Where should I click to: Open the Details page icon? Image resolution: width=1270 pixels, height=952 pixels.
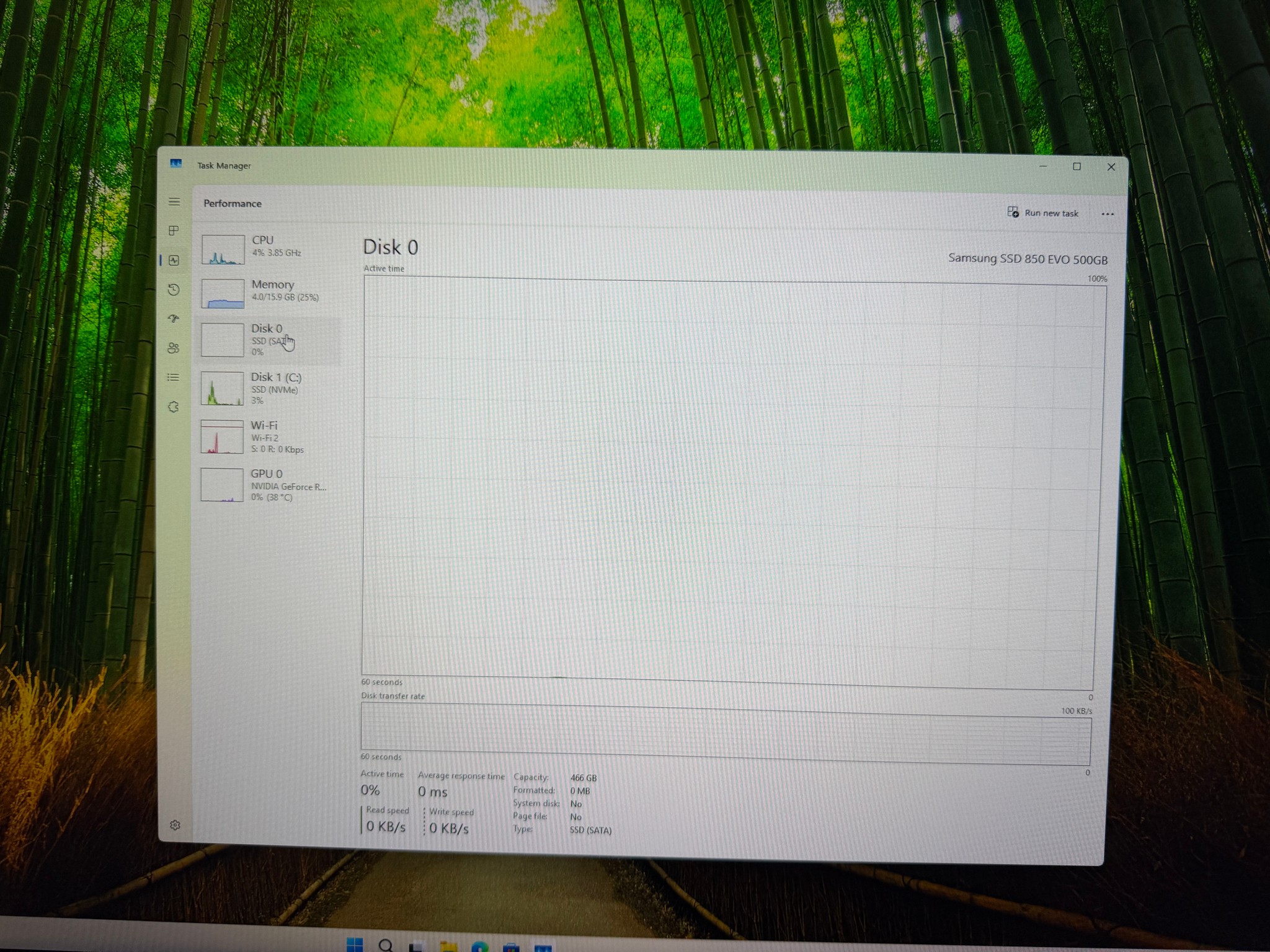pos(174,377)
